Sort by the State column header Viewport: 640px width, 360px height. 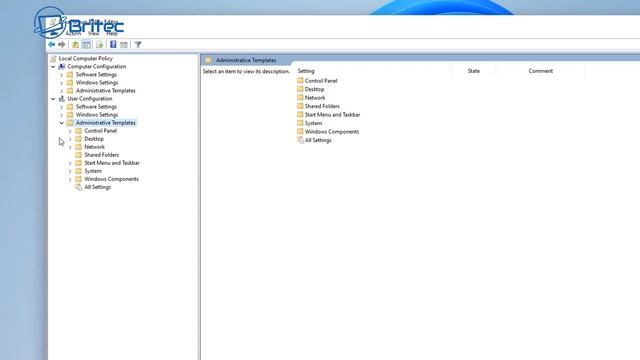473,71
